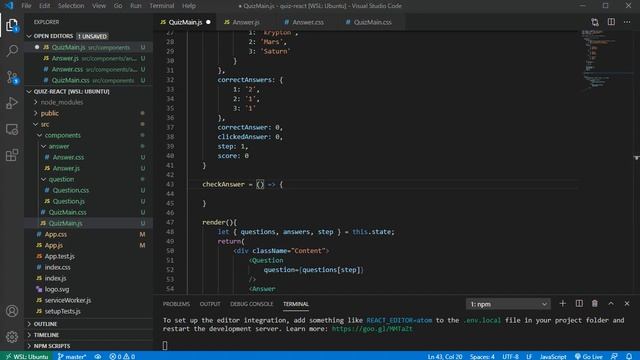Click the Go Live button
Screen dimensions: 640x360
588,356
